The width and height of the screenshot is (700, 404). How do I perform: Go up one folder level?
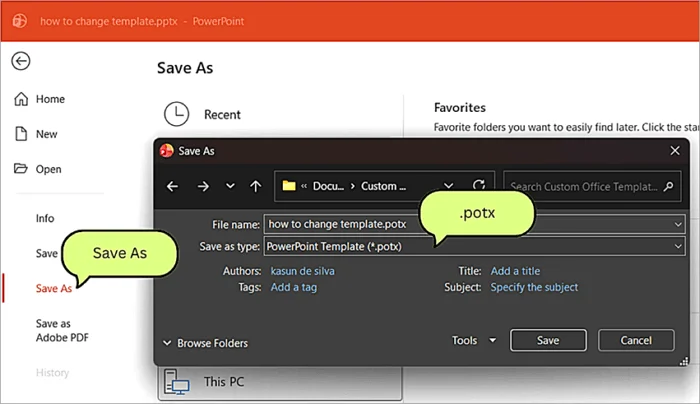click(x=255, y=186)
